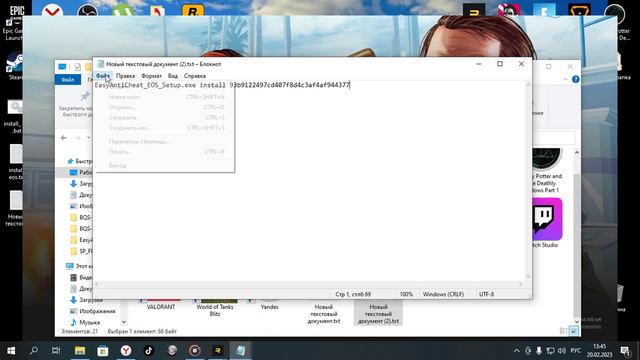Image resolution: width=640 pixels, height=360 pixels.
Task: Open TikTok from the taskbar
Action: [x=149, y=350]
